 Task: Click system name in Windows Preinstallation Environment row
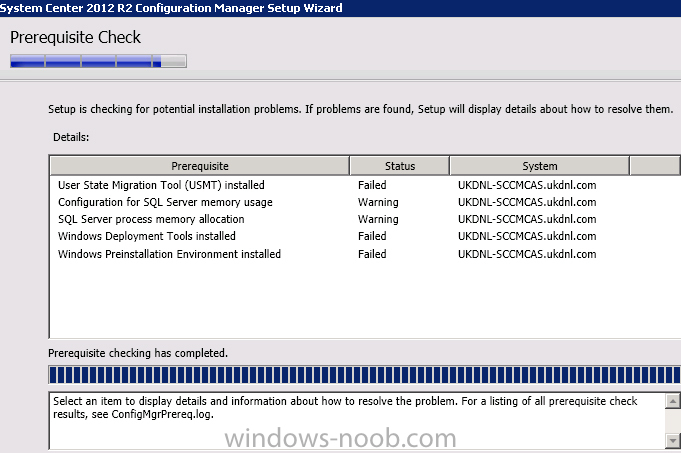pyautogui.click(x=527, y=254)
